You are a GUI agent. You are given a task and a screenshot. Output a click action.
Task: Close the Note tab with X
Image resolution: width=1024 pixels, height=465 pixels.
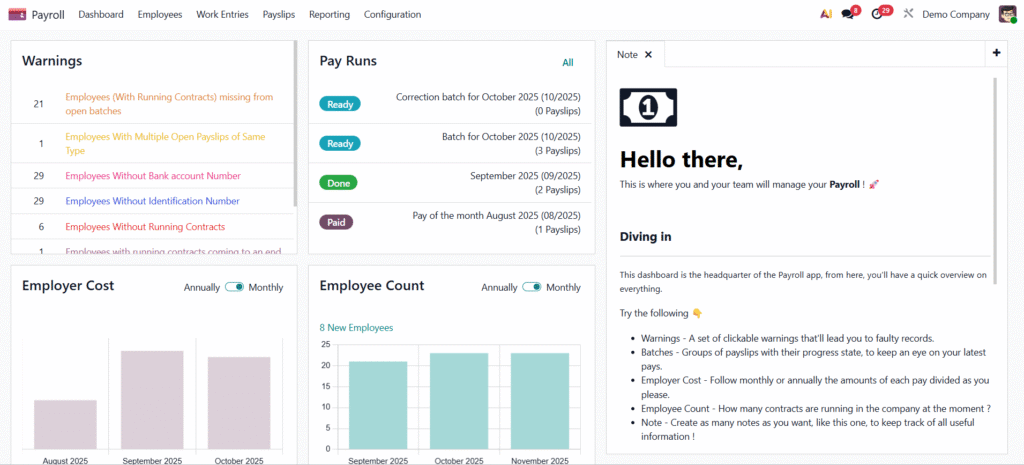(648, 55)
